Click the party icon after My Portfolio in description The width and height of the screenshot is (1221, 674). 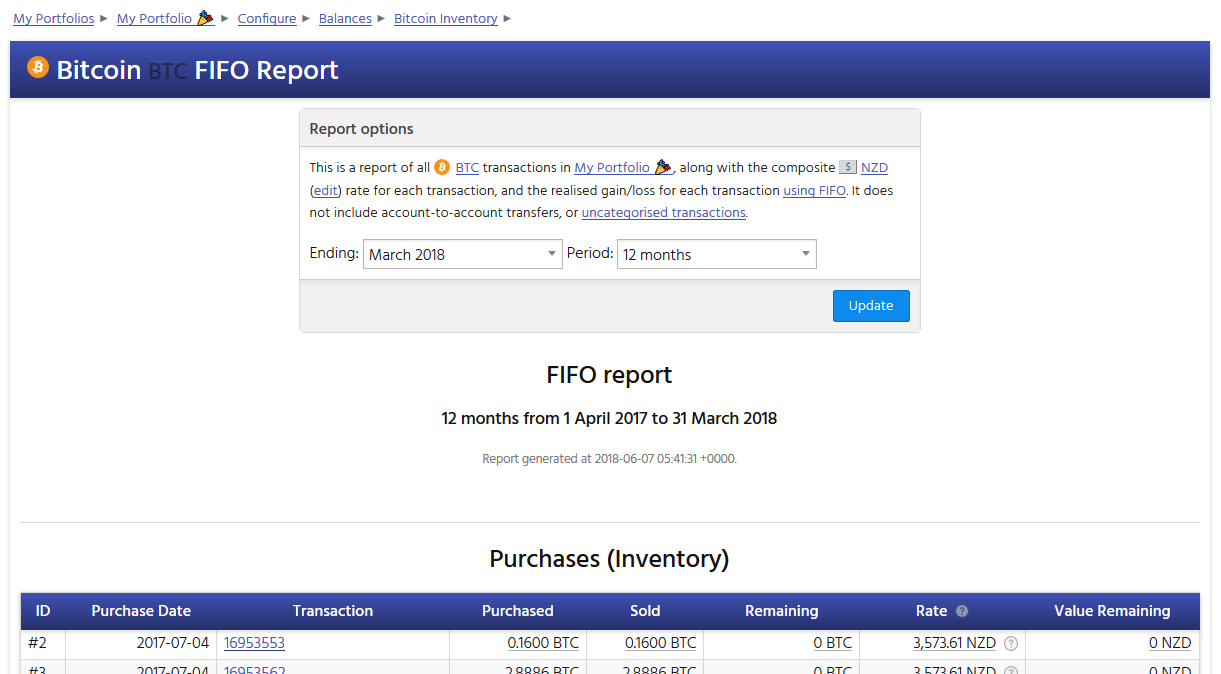663,167
